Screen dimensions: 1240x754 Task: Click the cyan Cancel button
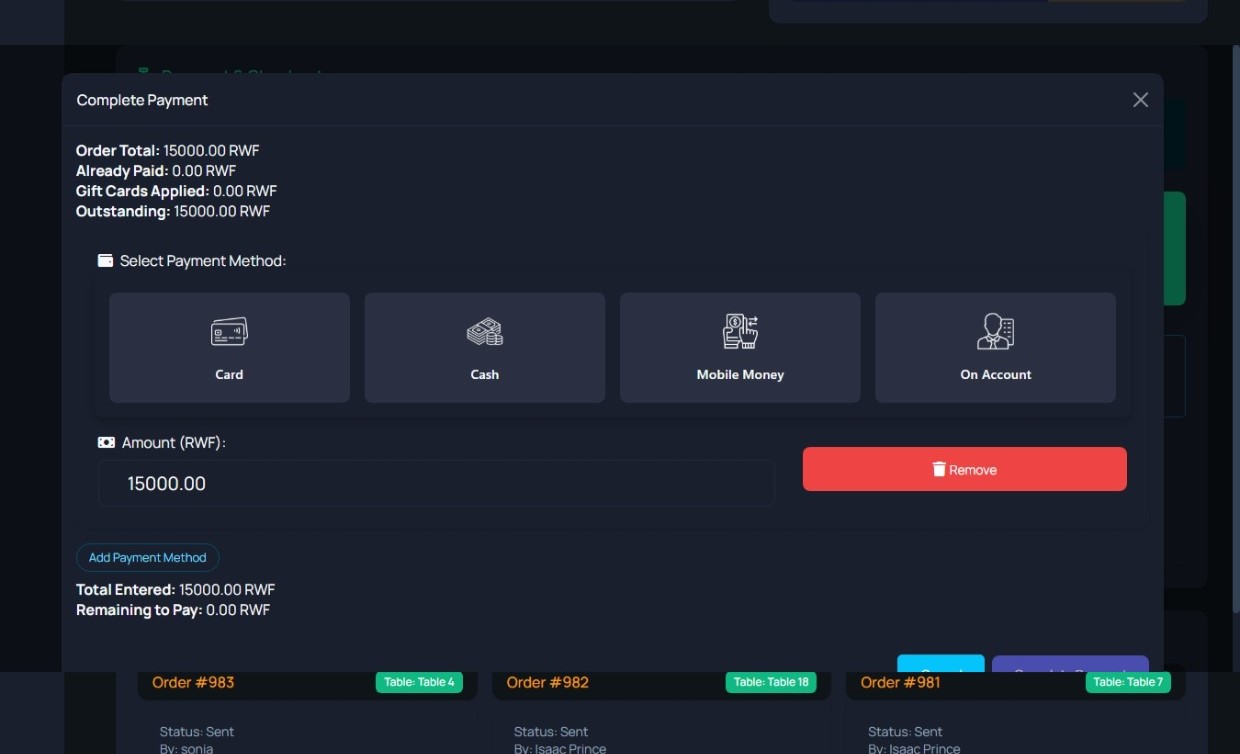940,665
